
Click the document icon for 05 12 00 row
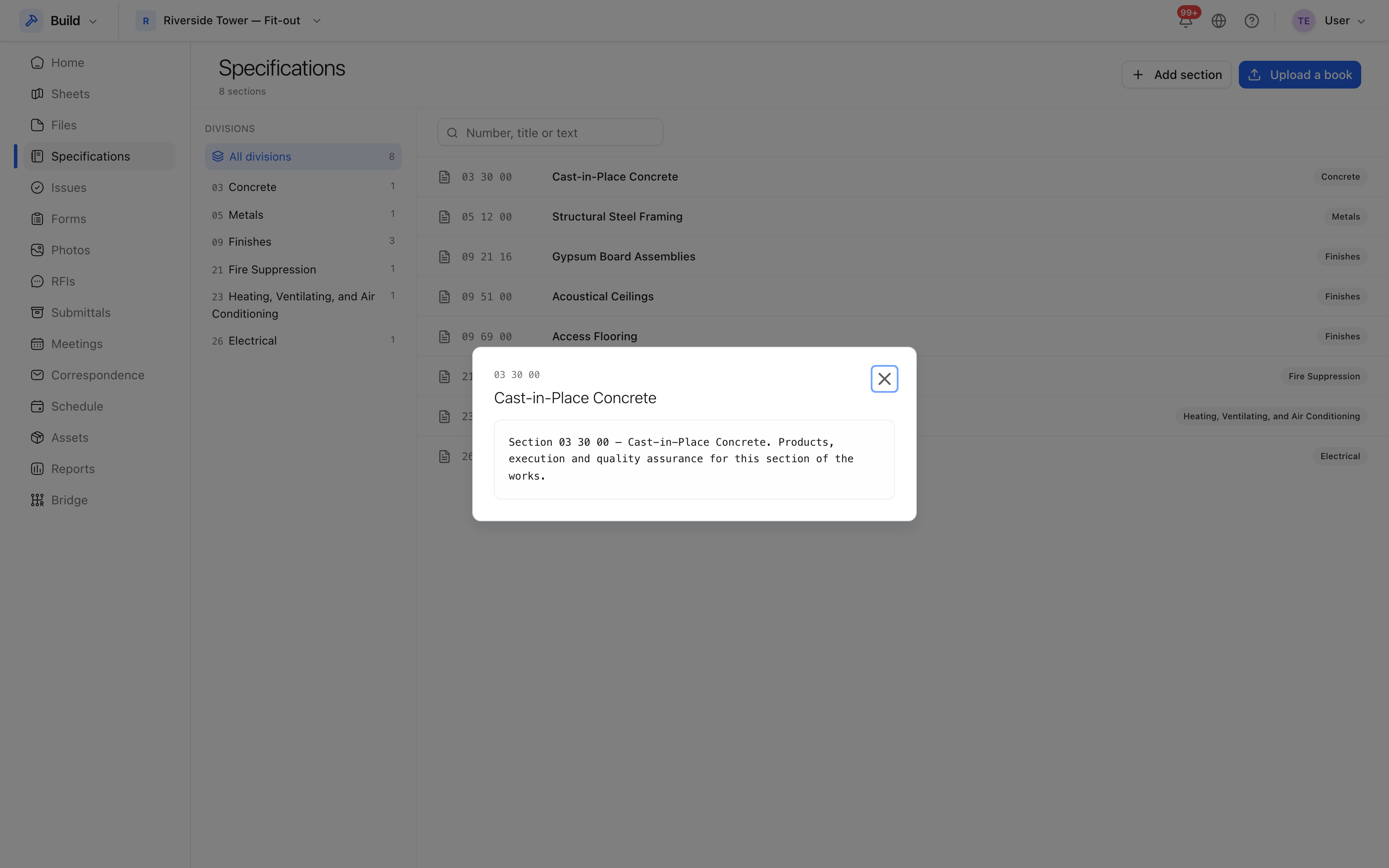coord(444,217)
